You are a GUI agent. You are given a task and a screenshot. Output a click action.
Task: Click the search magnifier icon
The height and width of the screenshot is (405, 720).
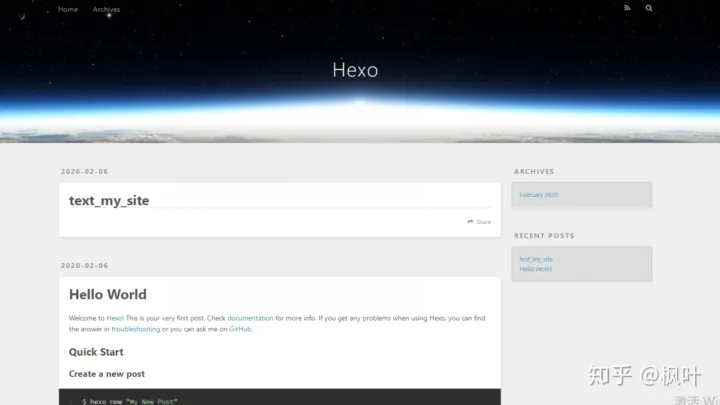[x=648, y=8]
